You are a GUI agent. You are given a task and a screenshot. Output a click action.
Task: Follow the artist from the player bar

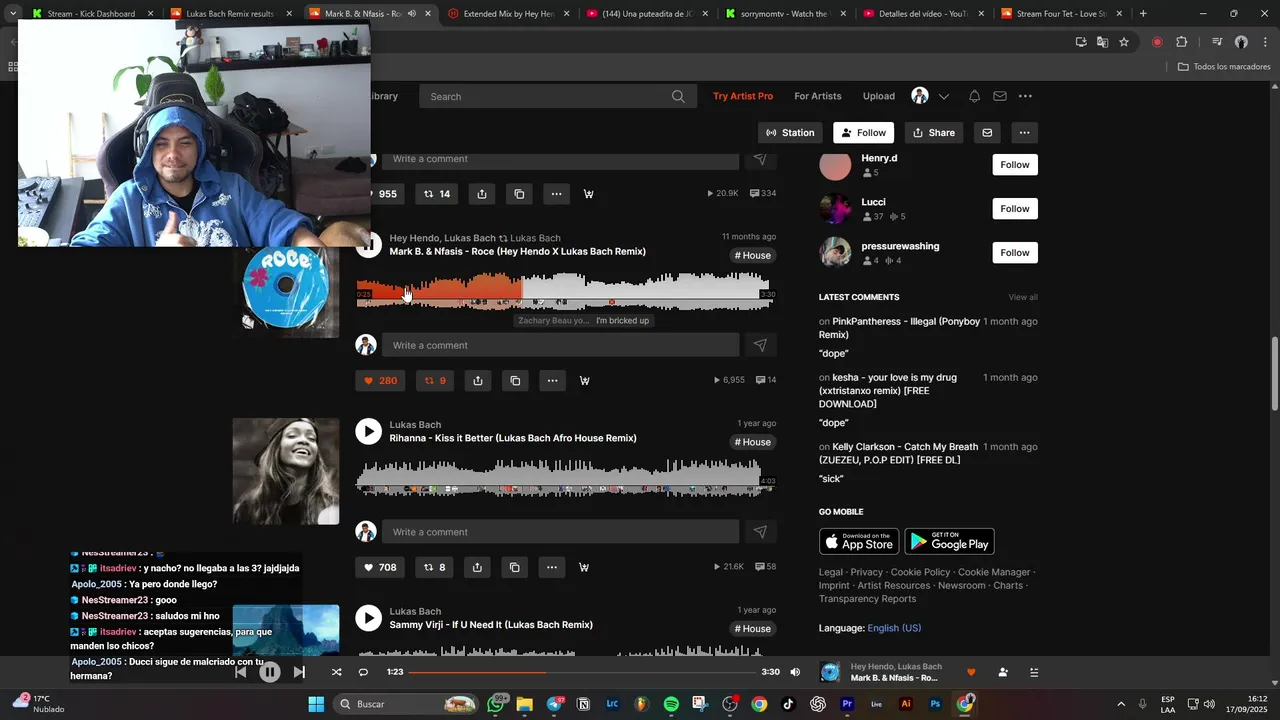coord(1003,672)
